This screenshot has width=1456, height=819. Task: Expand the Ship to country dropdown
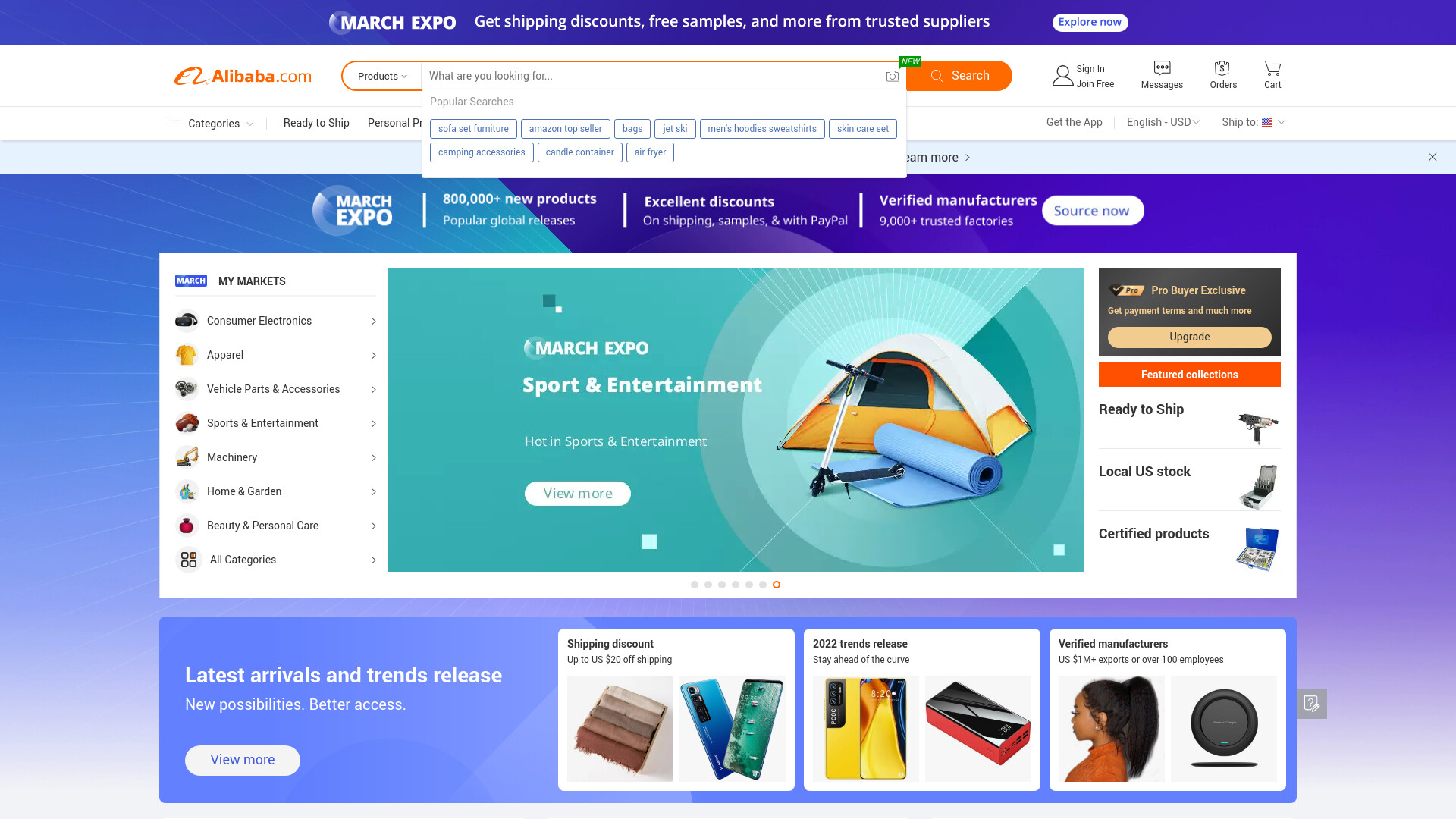[1254, 122]
